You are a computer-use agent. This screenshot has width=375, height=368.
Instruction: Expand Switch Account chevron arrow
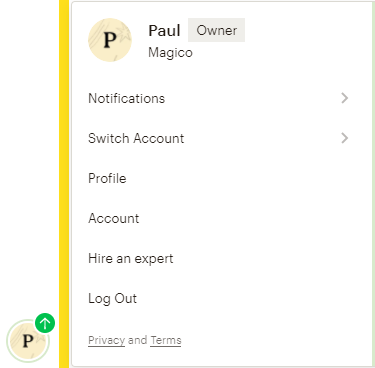point(345,138)
